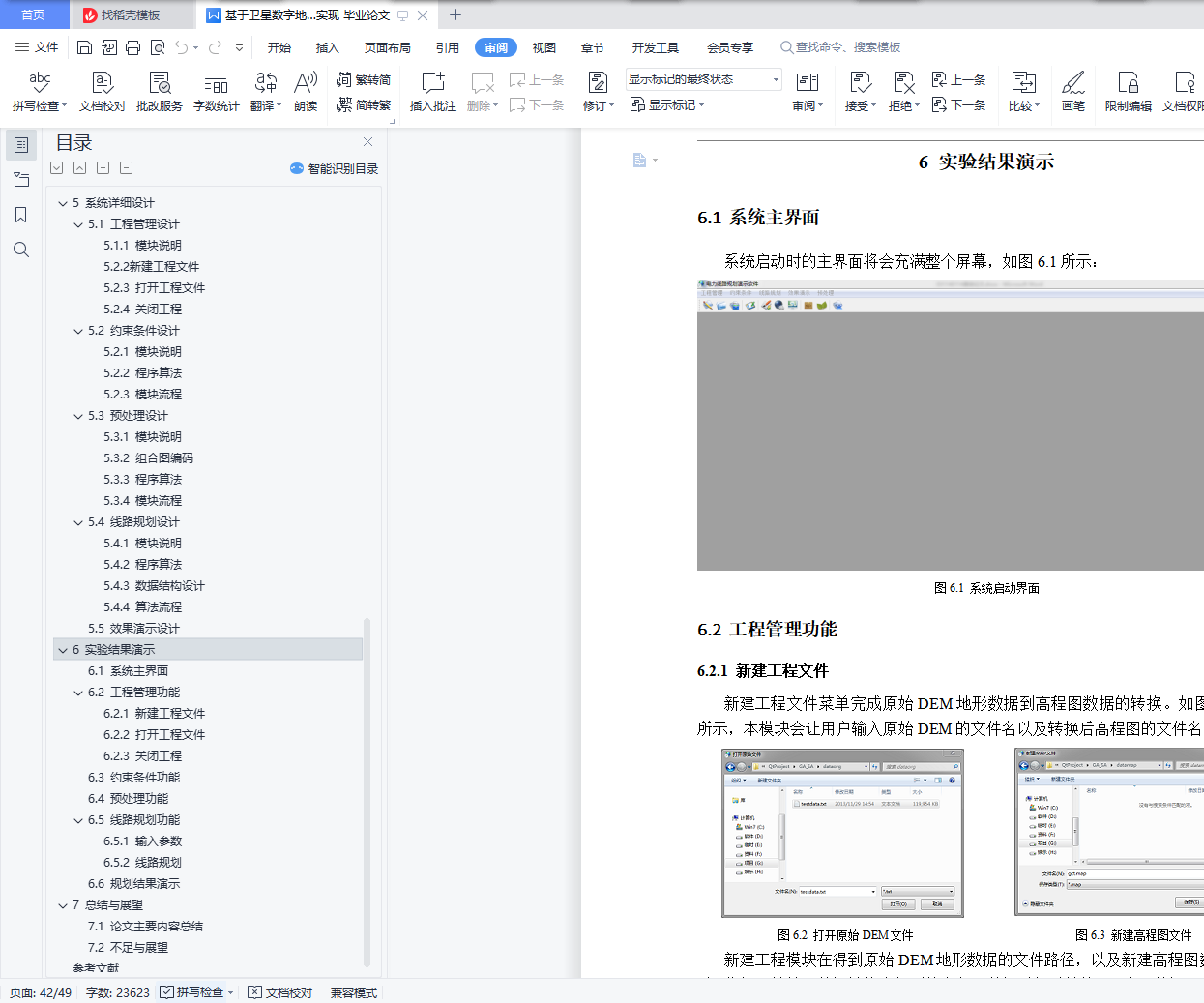Click the 字数: 23623 word count
Viewport: 1204px width, 1003px height.
pyautogui.click(x=118, y=992)
